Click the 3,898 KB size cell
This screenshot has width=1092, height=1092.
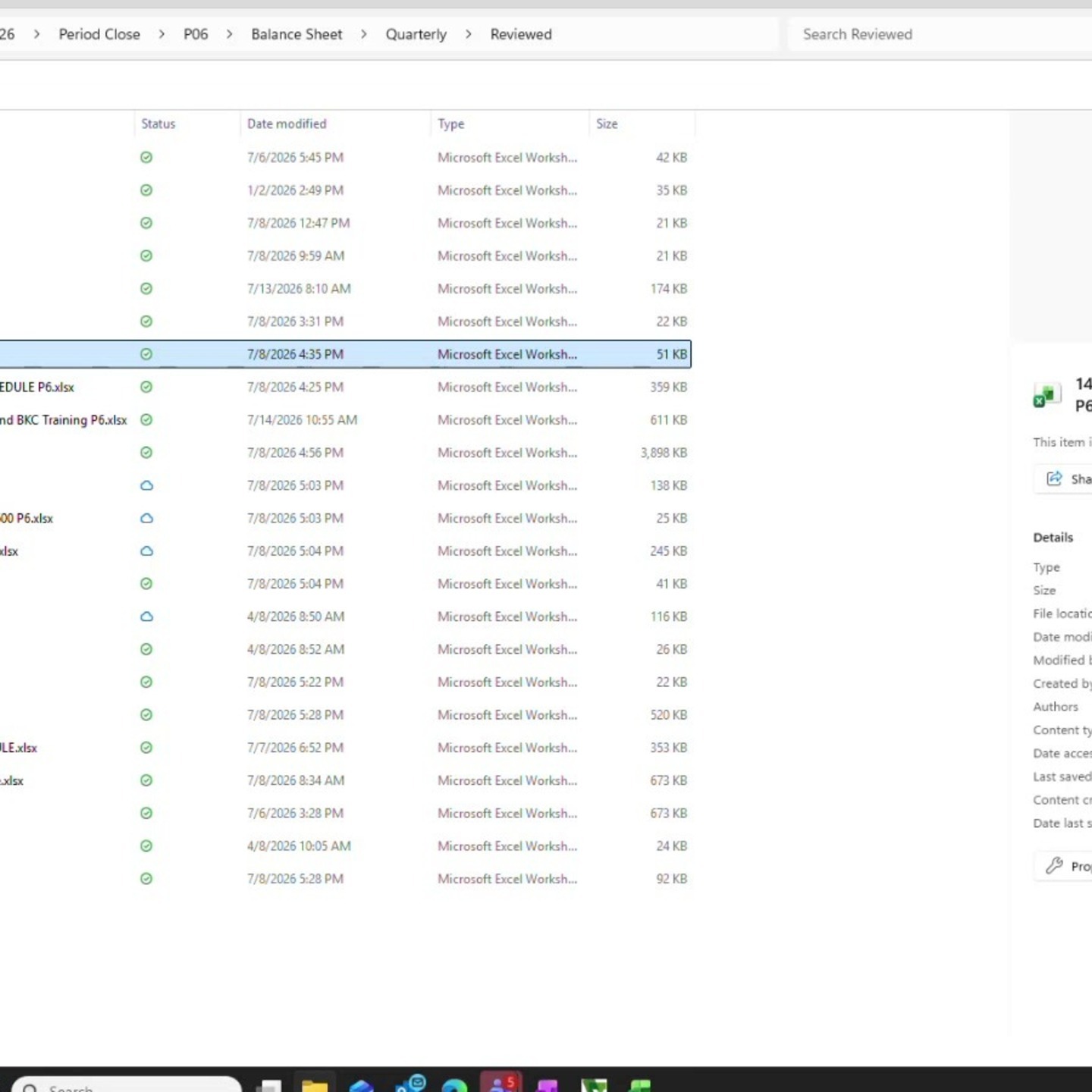click(x=664, y=453)
